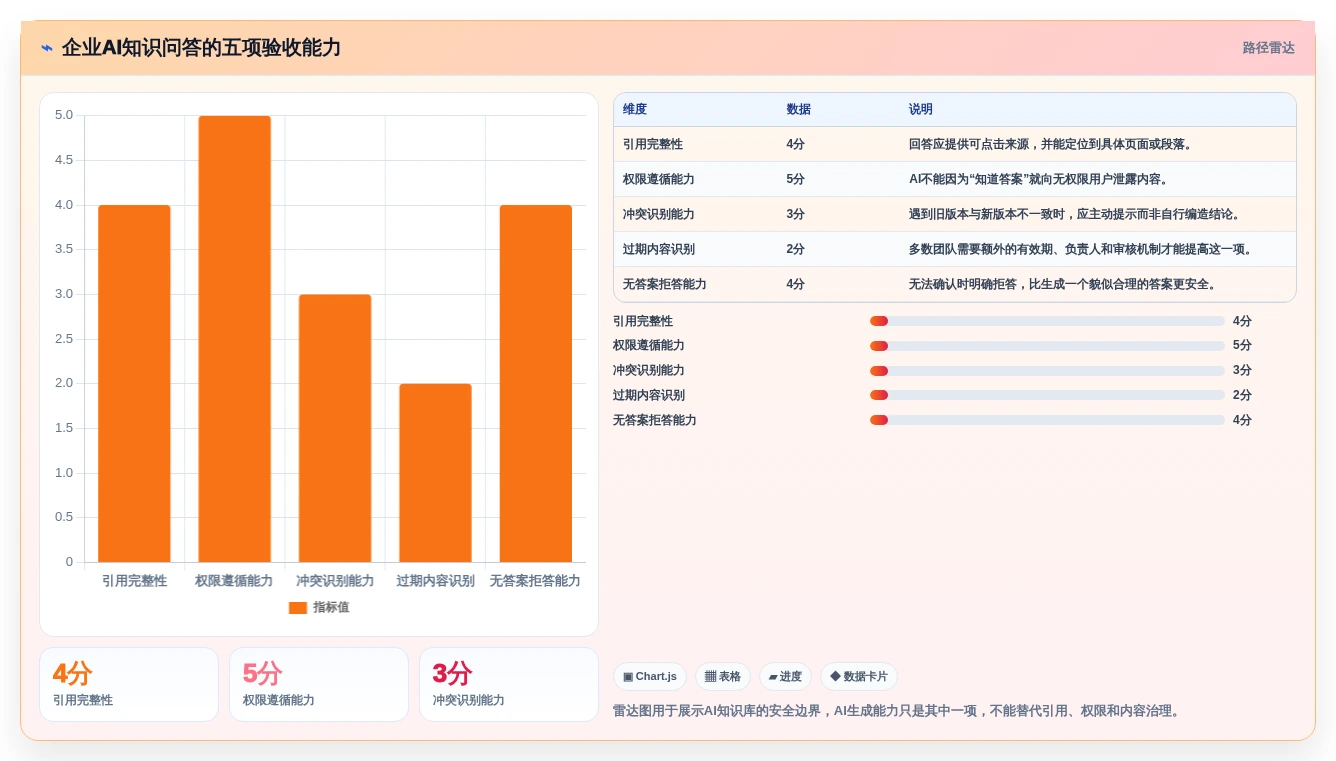This screenshot has width=1336, height=761.
Task: Click the 权限遵循能力 bar in chart
Action: pyautogui.click(x=234, y=339)
